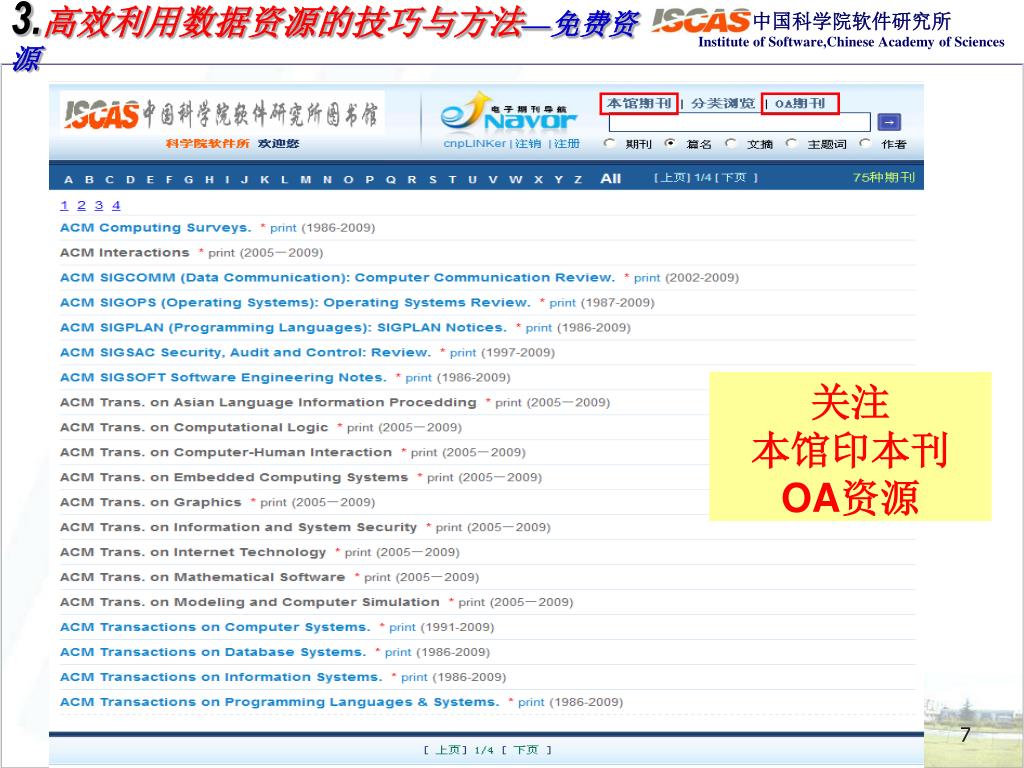Click ACM Trans. on Computer-Human Interaction
1024x768 pixels.
(x=226, y=453)
